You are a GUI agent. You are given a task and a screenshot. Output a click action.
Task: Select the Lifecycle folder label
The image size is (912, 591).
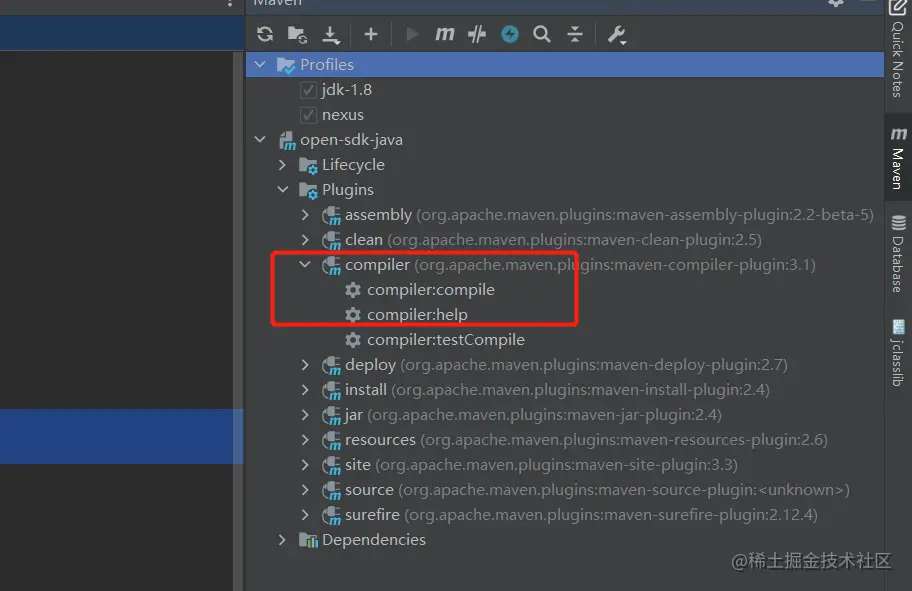(353, 165)
